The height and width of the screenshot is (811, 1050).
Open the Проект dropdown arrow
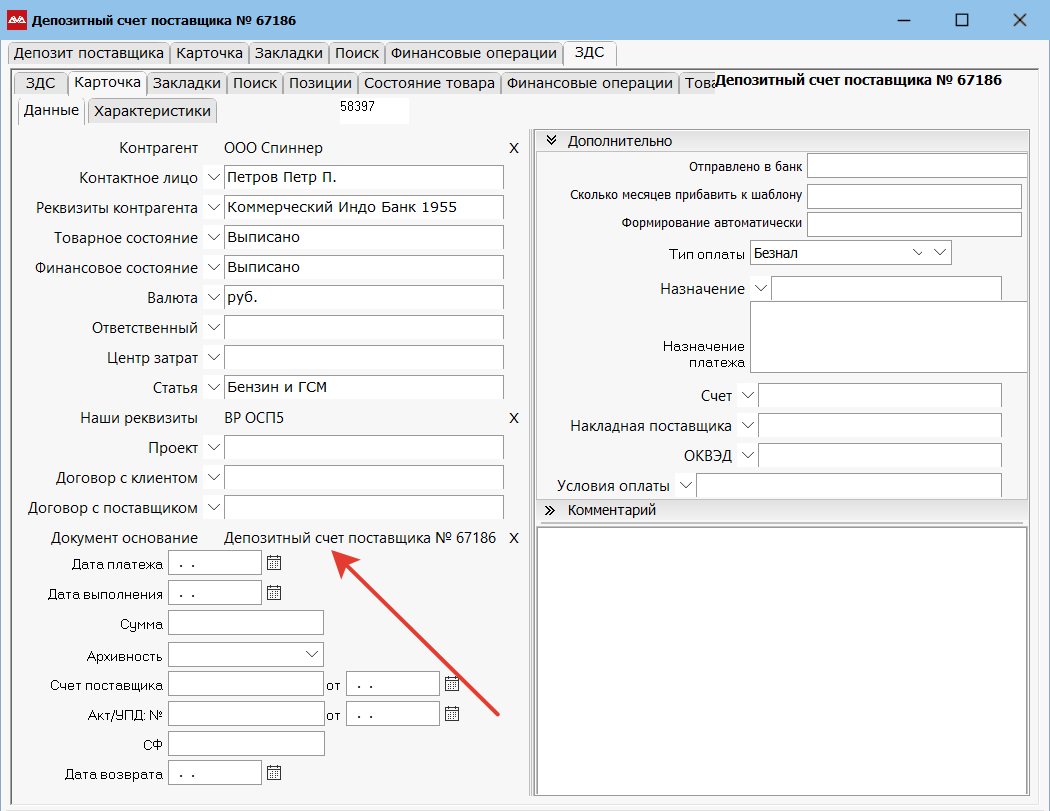(x=214, y=447)
